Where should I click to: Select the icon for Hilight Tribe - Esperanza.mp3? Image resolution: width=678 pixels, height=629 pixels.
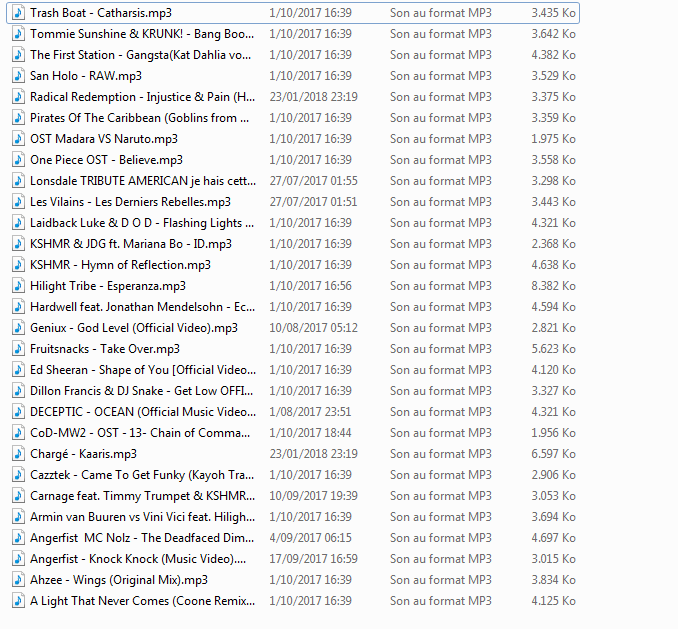point(18,286)
